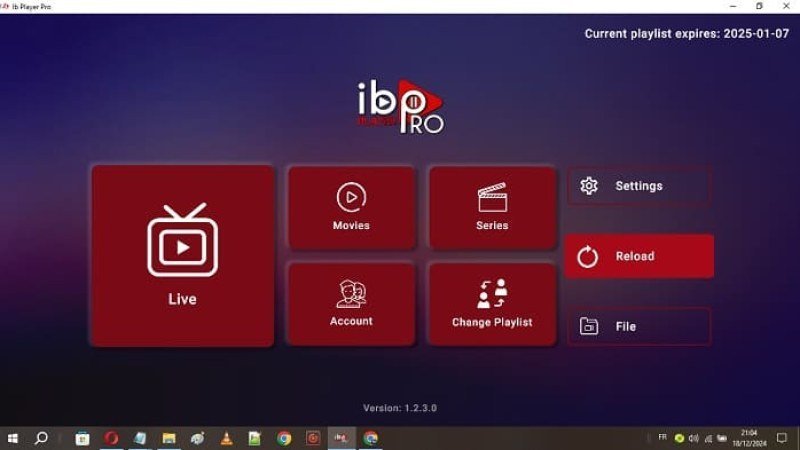Screen dimensions: 800x450
Task: Click the taskbar search magnifier icon
Action: (x=41, y=438)
